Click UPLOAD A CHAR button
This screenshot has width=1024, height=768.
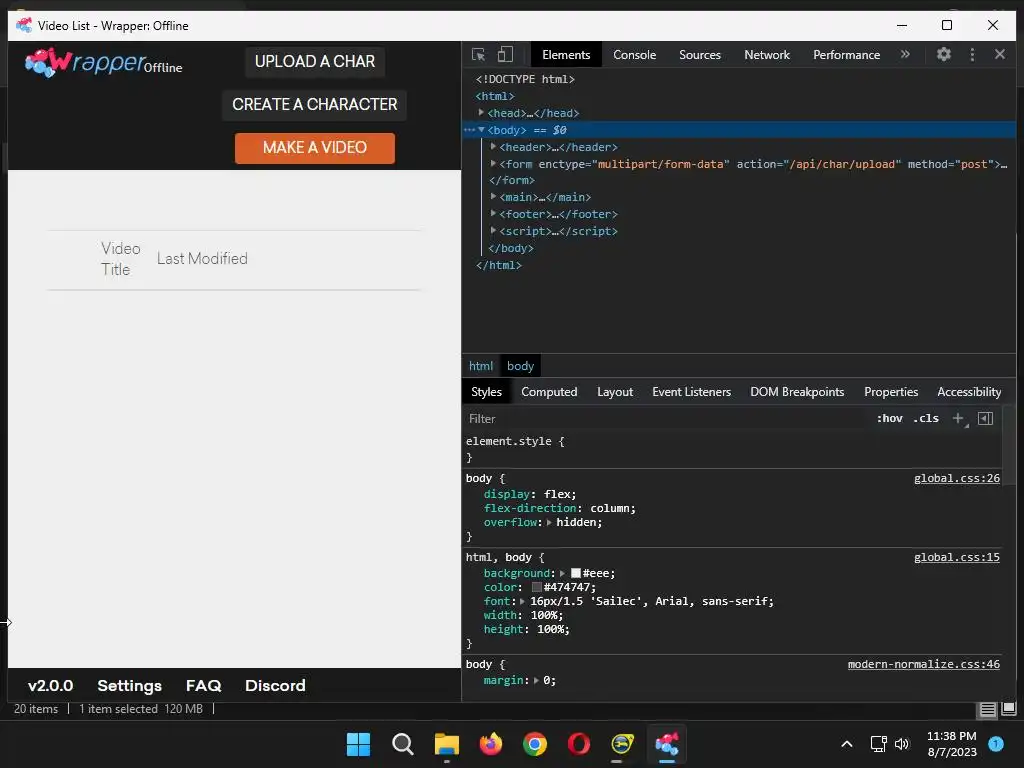(315, 61)
